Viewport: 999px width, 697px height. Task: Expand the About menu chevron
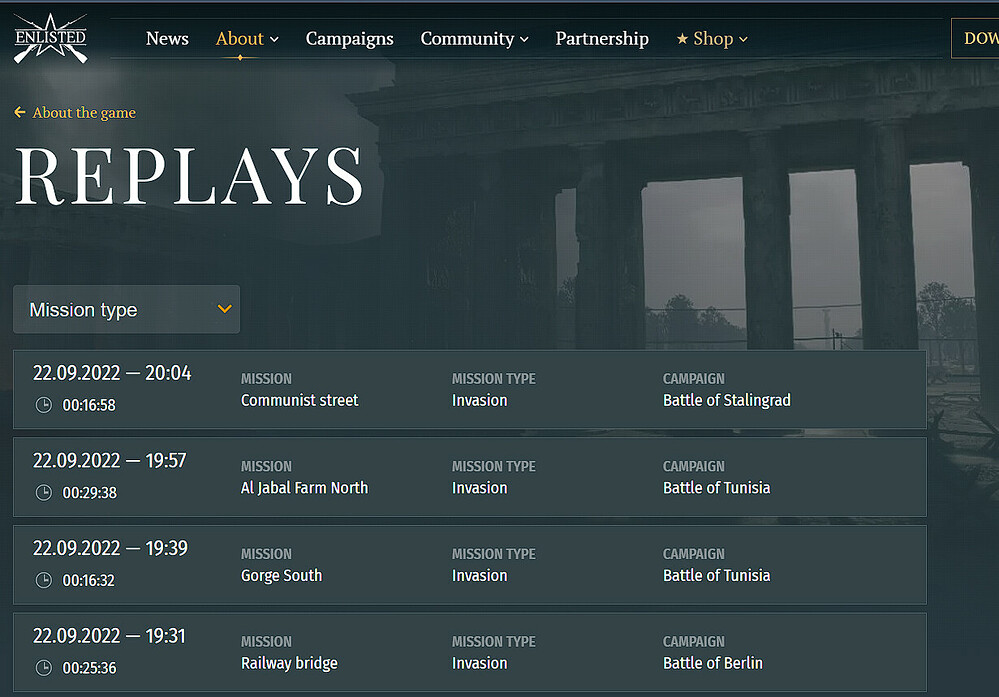click(274, 40)
